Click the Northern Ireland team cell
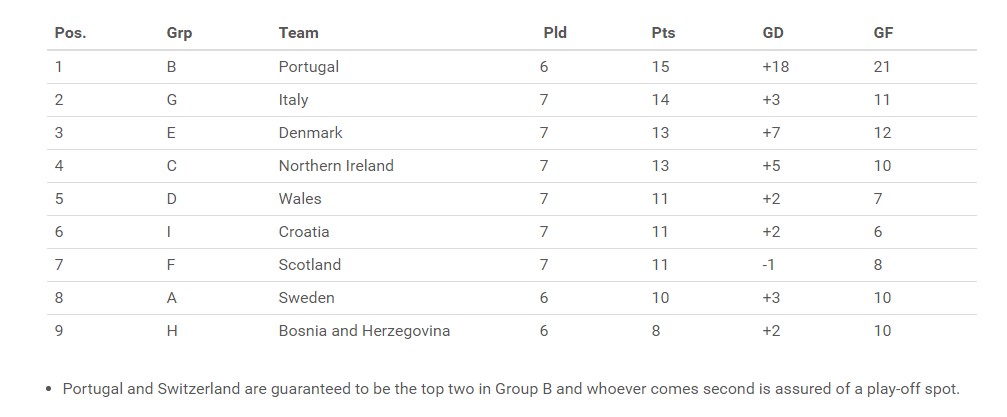The width and height of the screenshot is (1007, 417). coord(336,166)
